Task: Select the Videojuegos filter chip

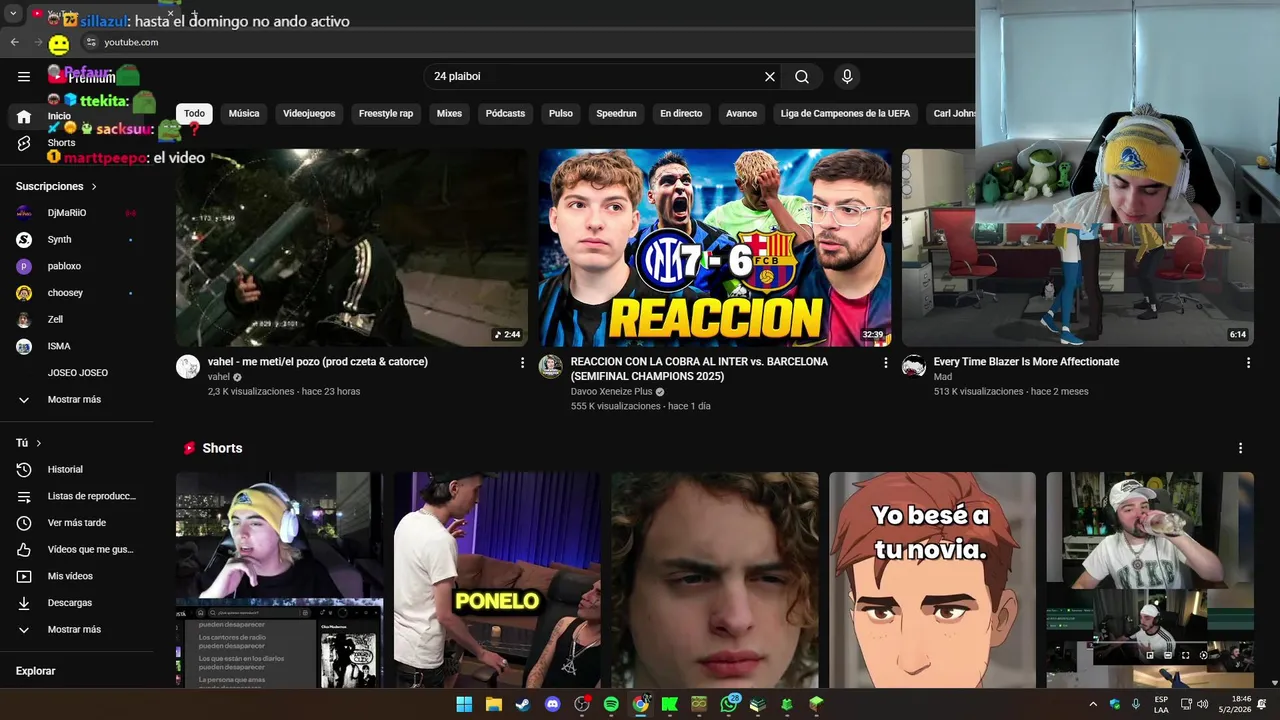Action: click(x=309, y=114)
